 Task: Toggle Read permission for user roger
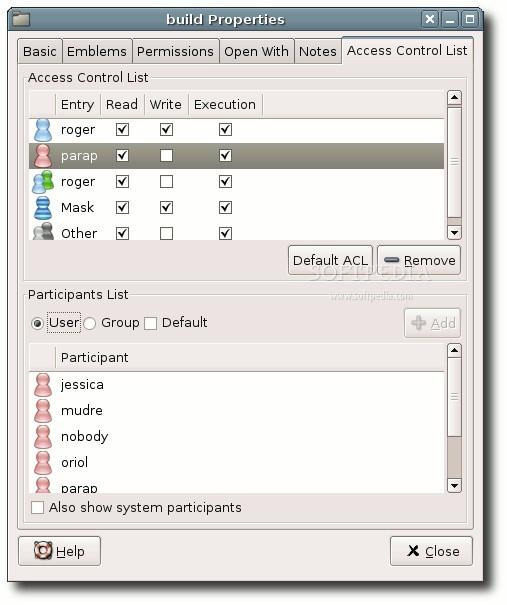122,130
